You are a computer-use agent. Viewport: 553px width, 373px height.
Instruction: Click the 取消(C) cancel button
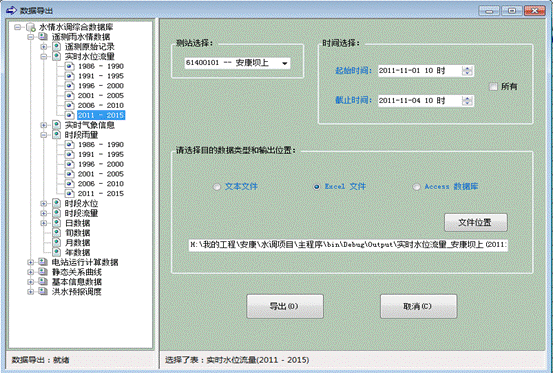pos(418,306)
